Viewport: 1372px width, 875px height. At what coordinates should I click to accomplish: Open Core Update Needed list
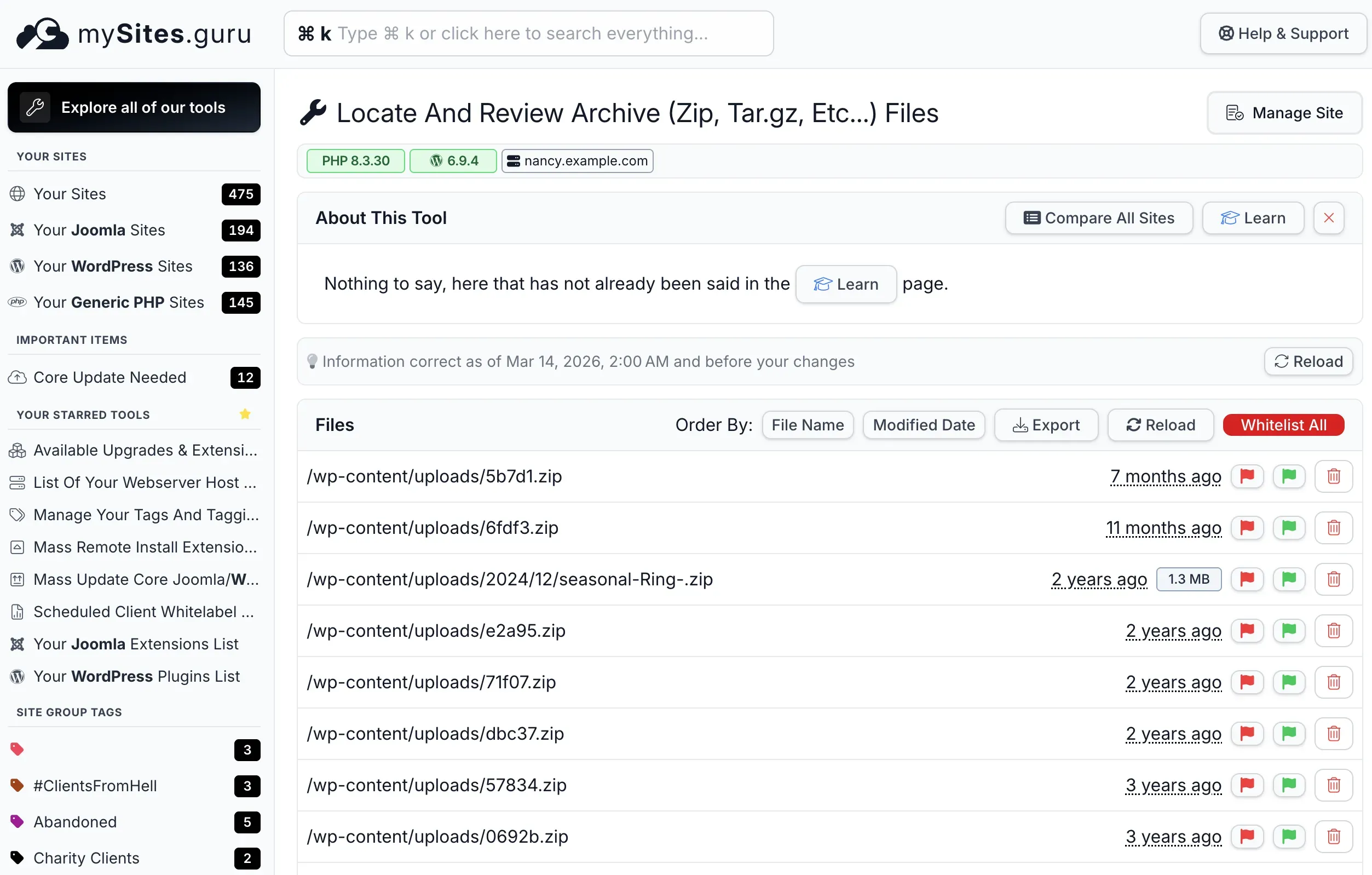(x=110, y=377)
